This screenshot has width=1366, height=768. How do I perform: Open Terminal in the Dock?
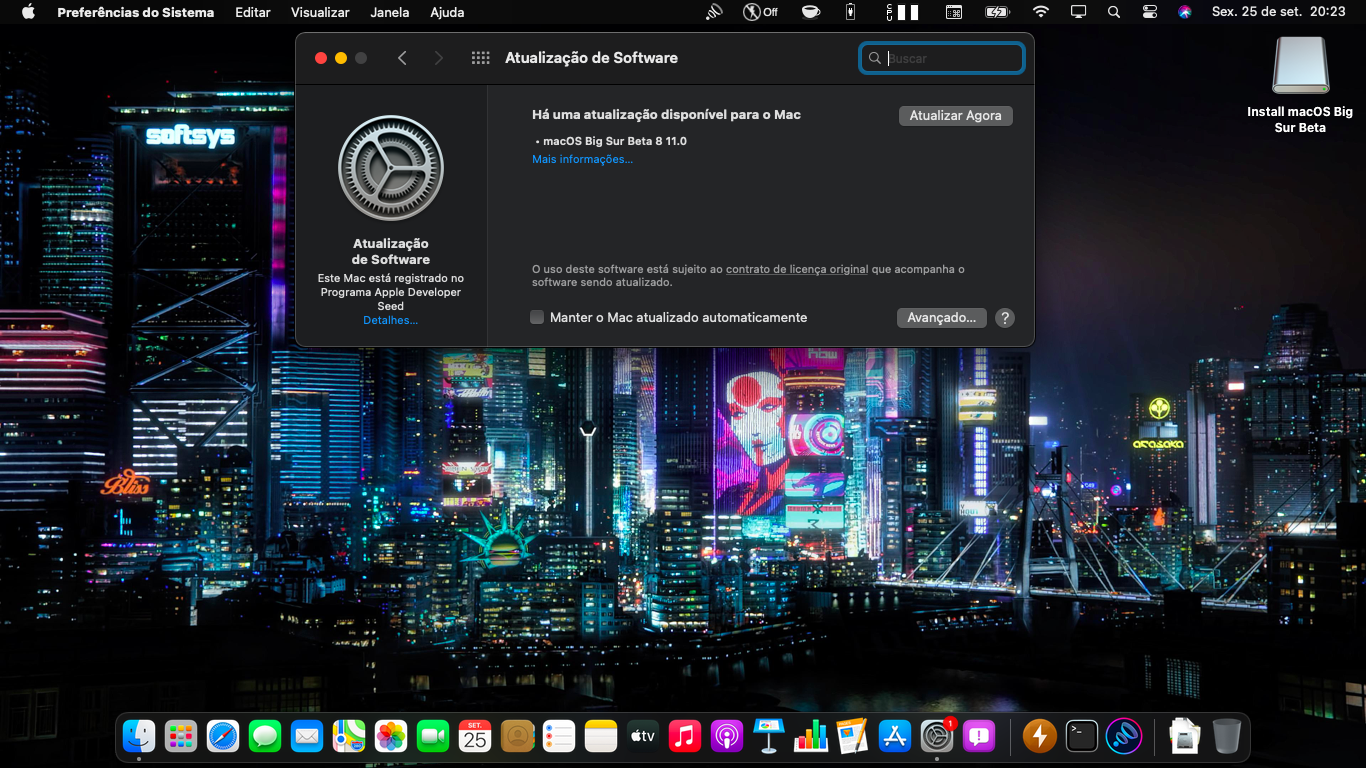click(x=1082, y=737)
